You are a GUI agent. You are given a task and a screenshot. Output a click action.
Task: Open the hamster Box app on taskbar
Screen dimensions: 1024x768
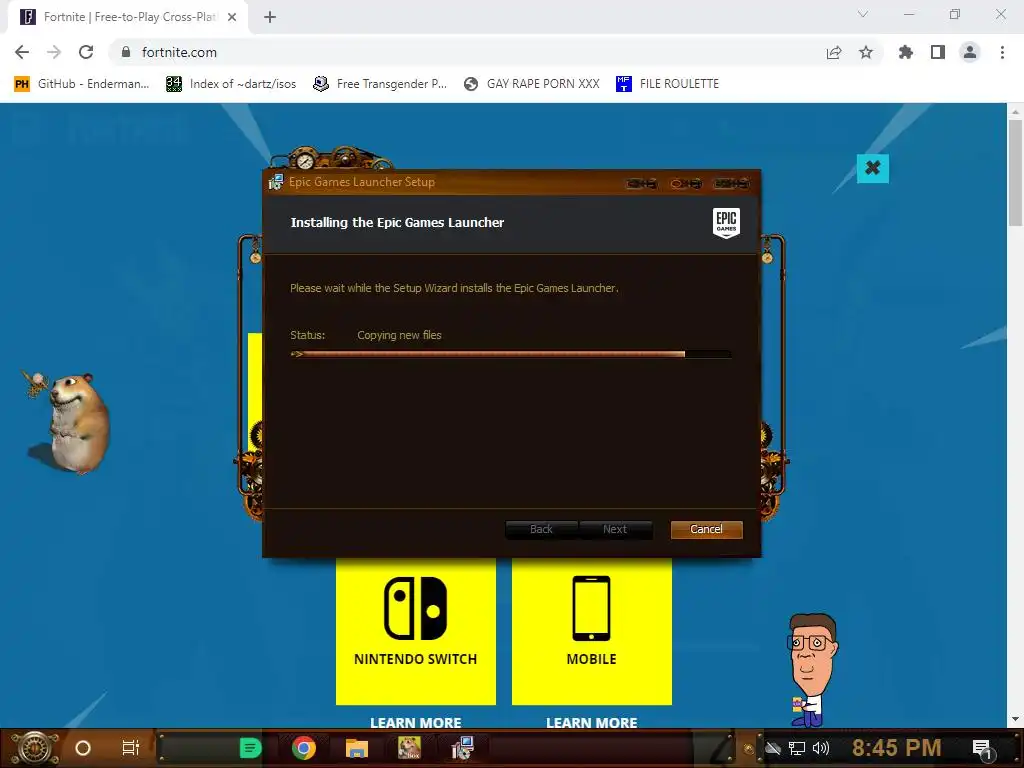(409, 748)
